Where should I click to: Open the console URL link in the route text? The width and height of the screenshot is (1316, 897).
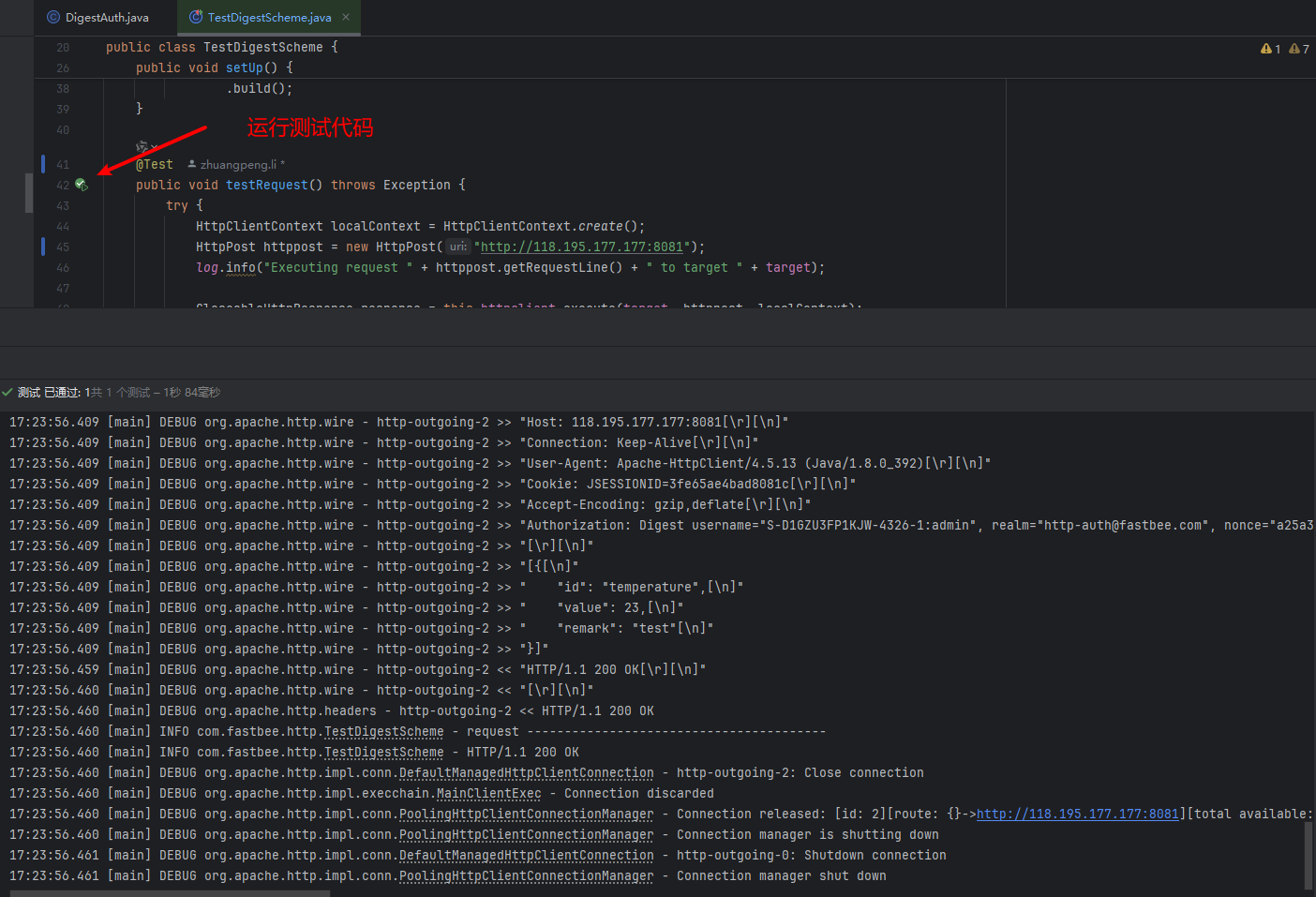tap(1078, 814)
